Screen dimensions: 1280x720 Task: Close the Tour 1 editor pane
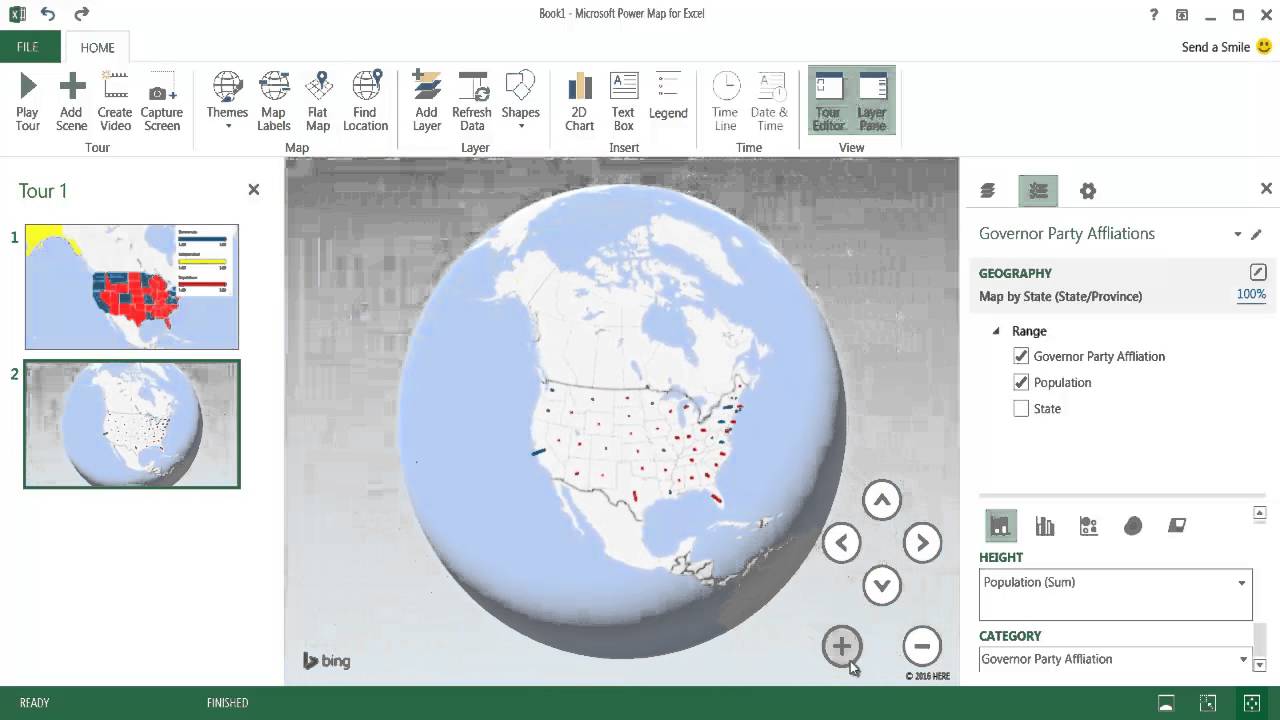point(254,189)
